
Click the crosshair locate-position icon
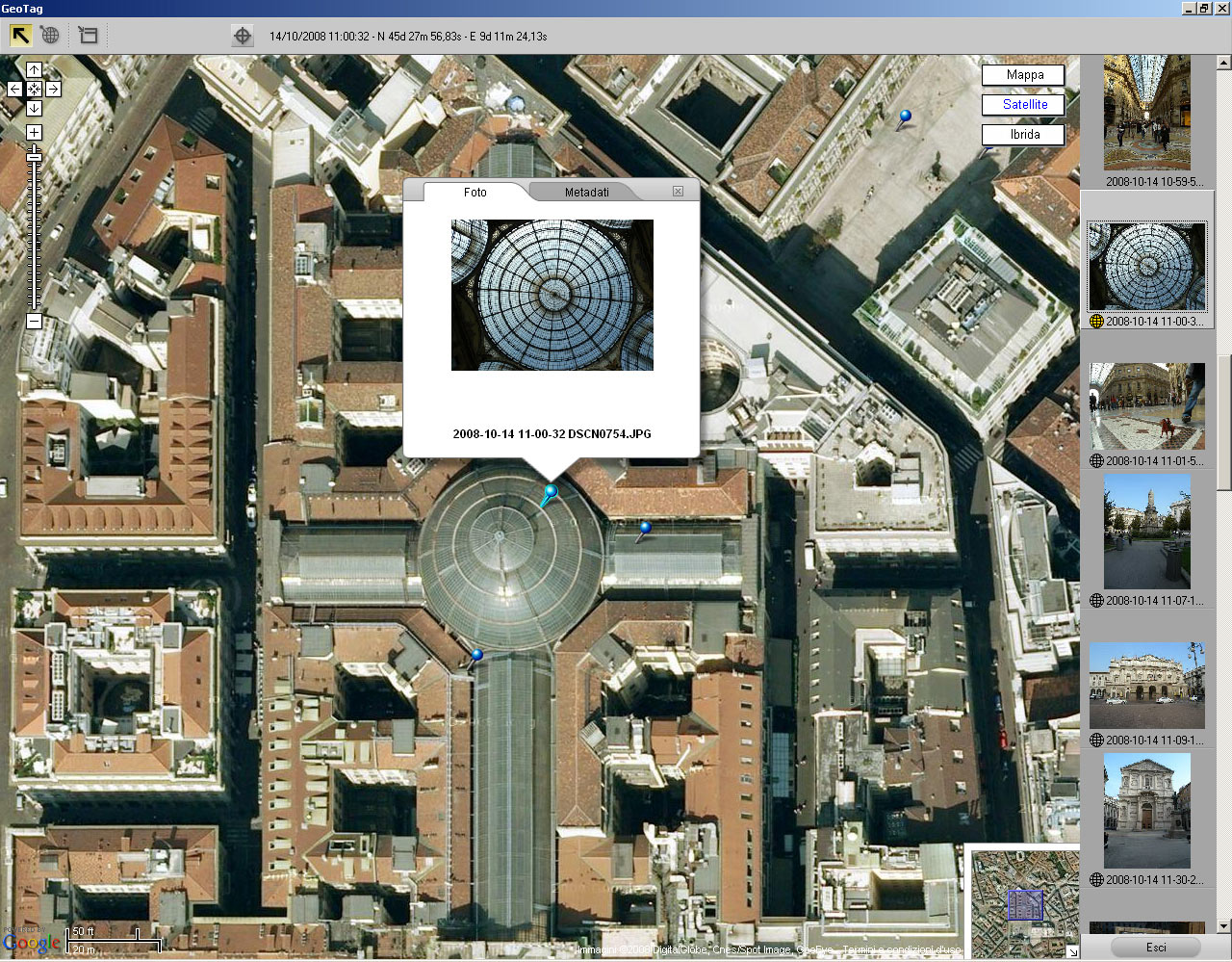point(243,36)
